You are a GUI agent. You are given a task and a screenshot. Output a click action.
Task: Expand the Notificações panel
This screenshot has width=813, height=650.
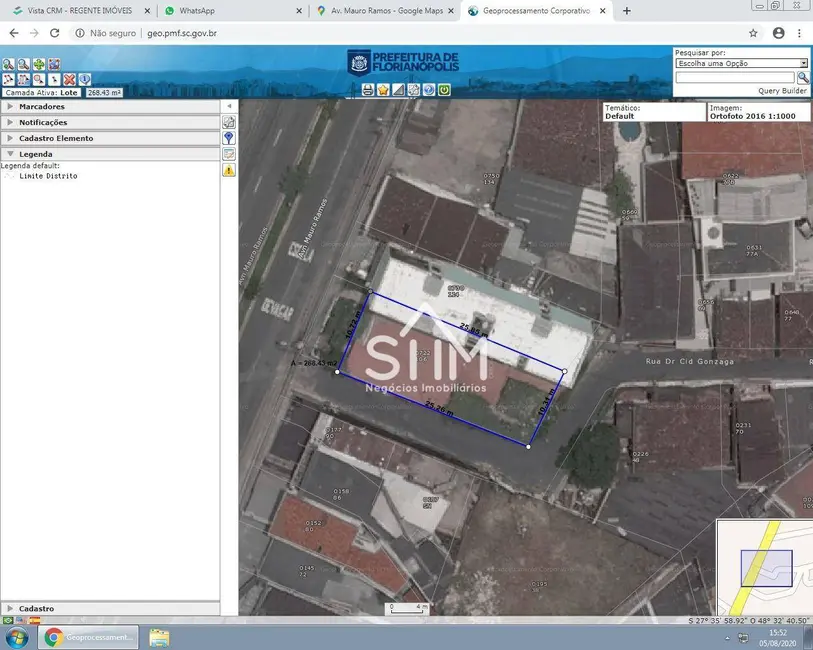pos(43,122)
